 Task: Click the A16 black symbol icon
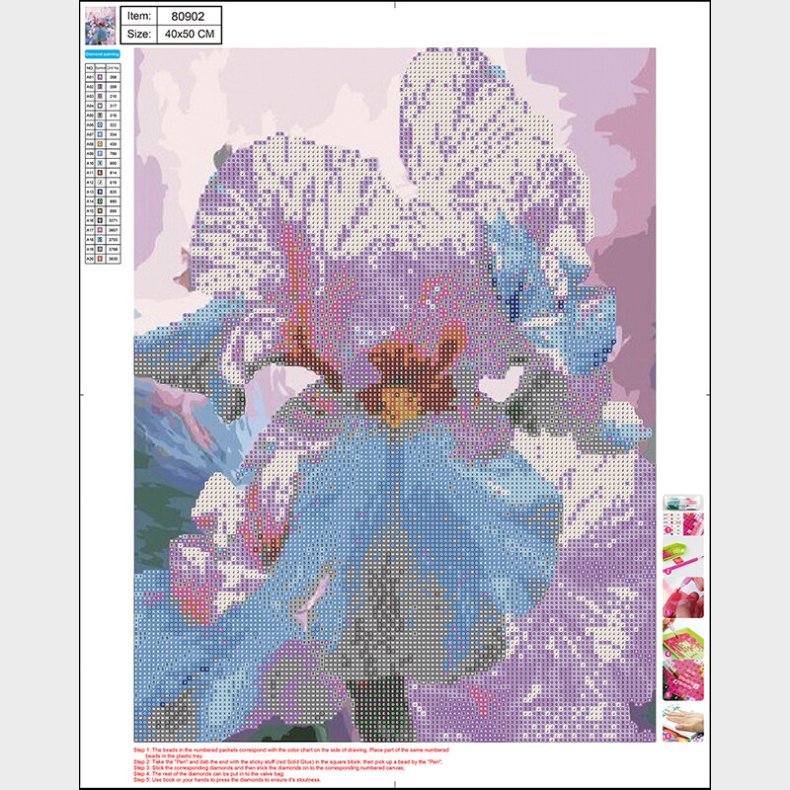[x=100, y=221]
